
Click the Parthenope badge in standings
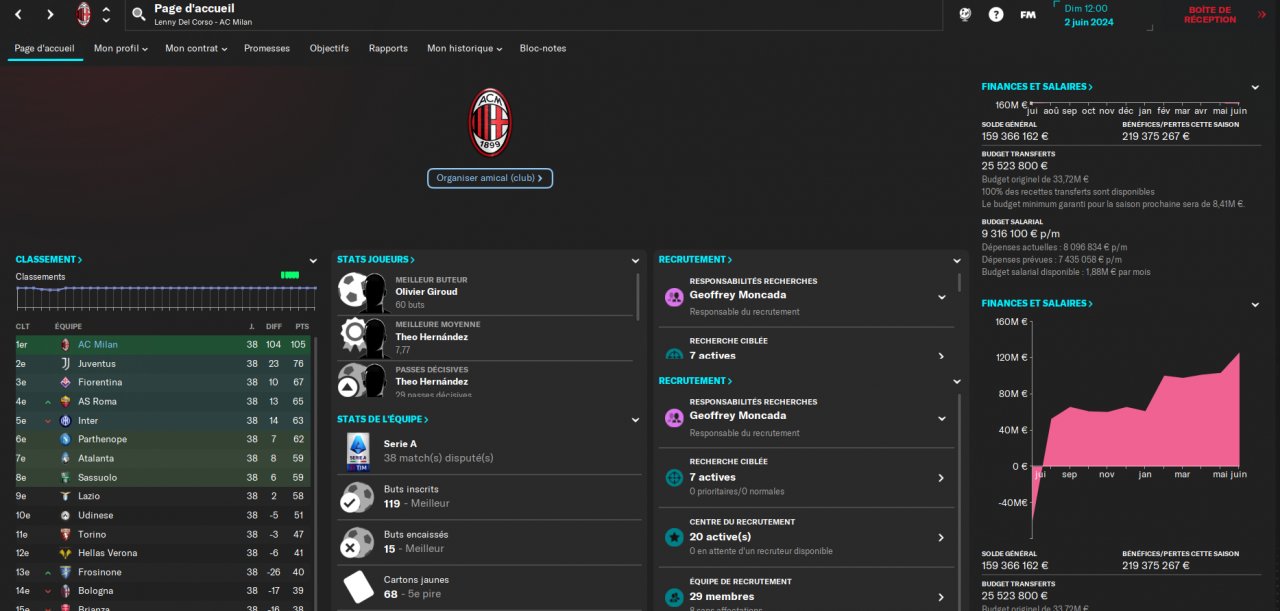(x=66, y=439)
